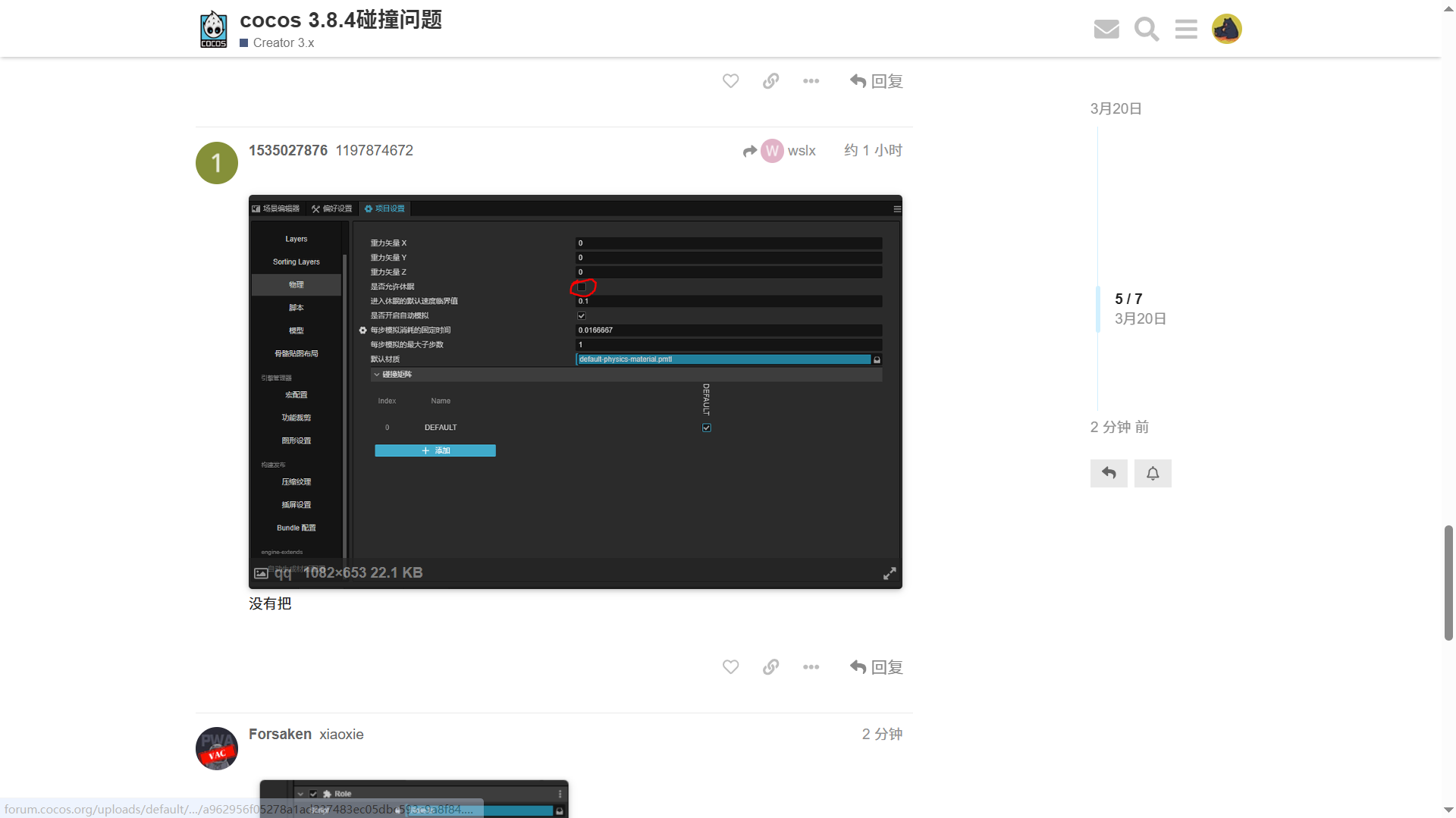The width and height of the screenshot is (1456, 818).
Task: Click the 'qq' image filename
Action: (x=283, y=573)
